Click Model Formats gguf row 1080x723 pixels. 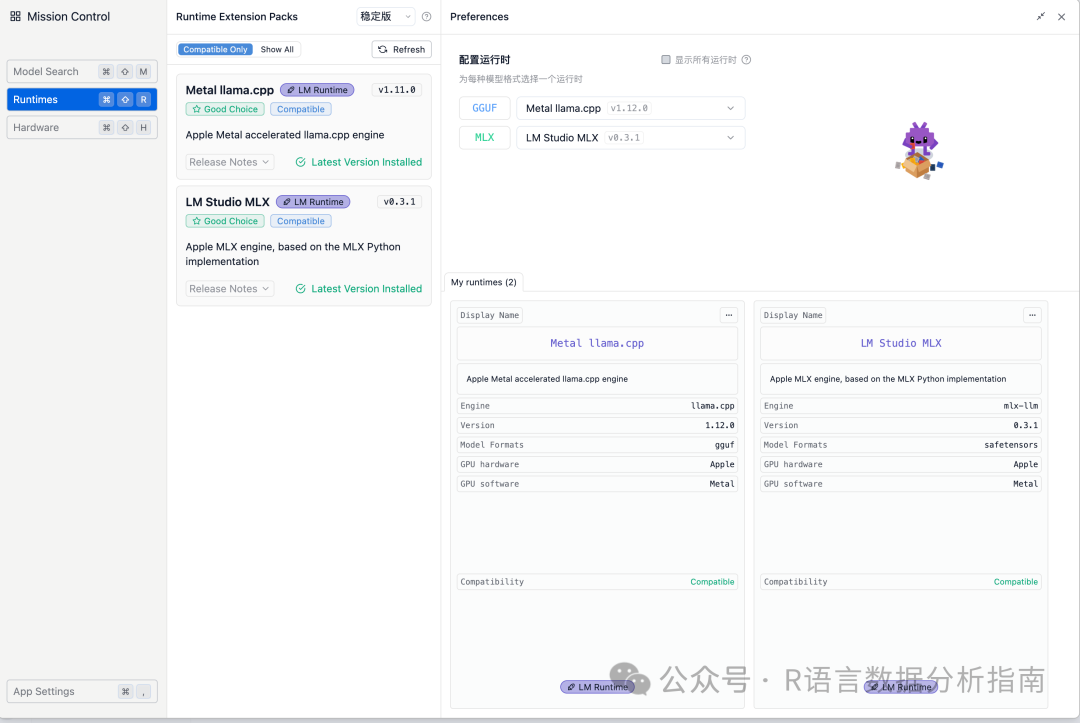coord(597,445)
